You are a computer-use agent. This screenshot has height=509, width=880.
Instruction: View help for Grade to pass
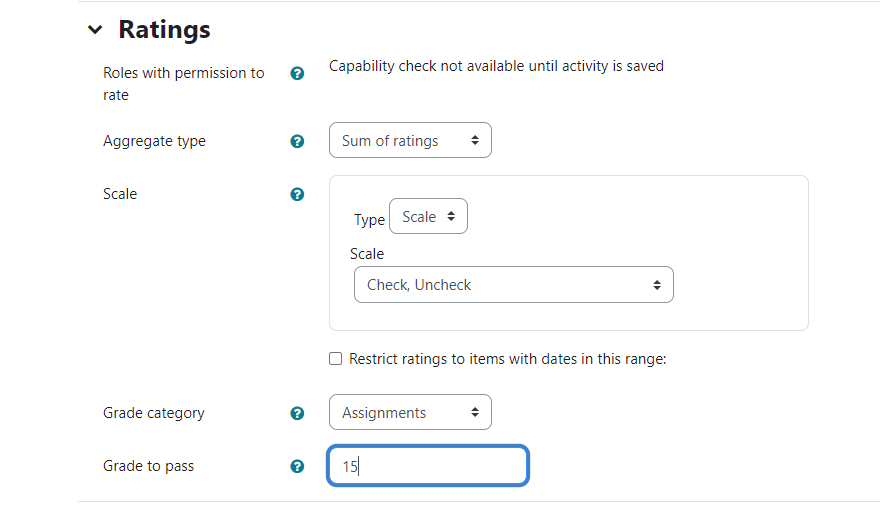tap(297, 466)
